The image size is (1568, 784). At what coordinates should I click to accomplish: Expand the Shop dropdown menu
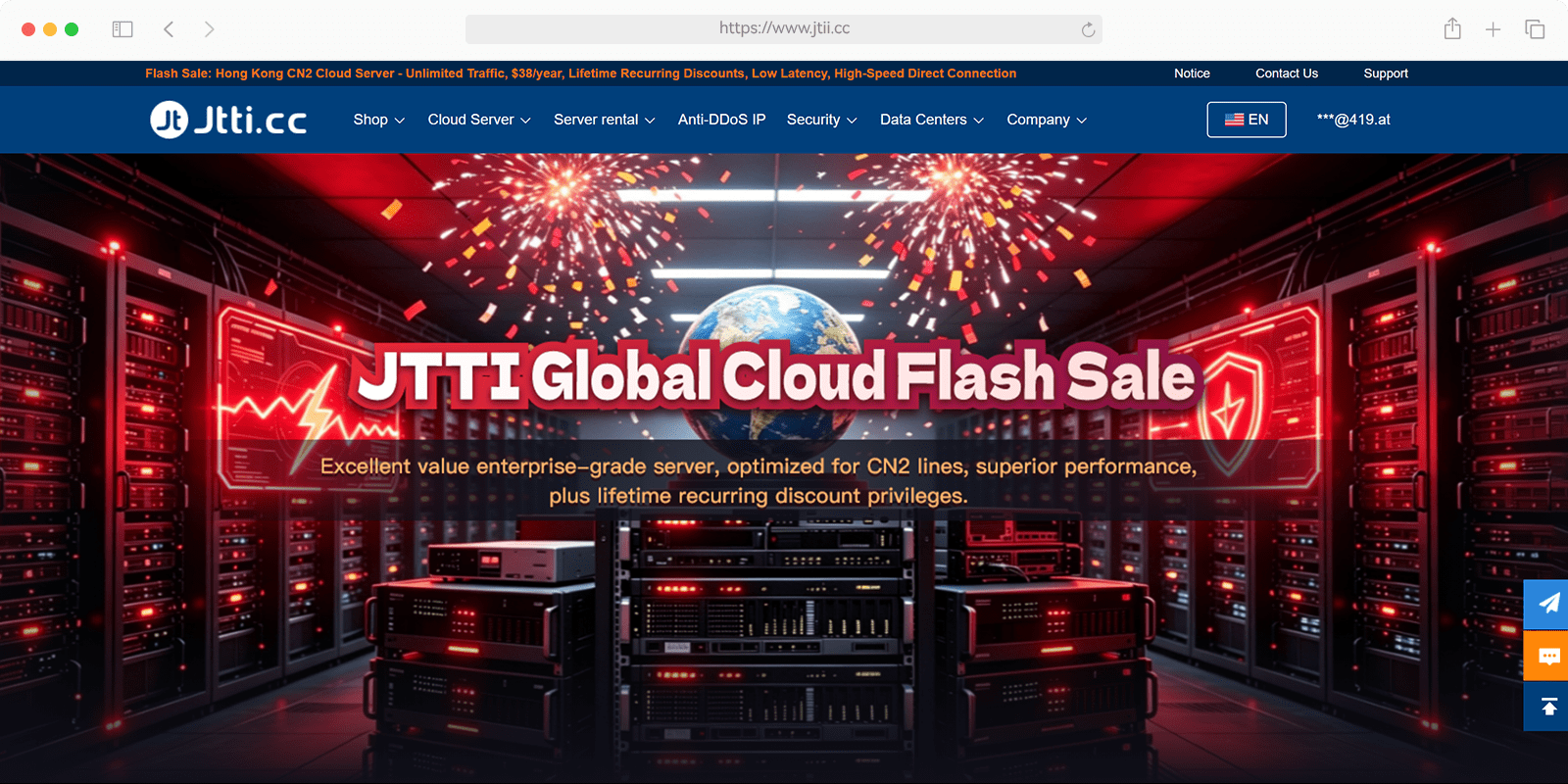[x=379, y=120]
